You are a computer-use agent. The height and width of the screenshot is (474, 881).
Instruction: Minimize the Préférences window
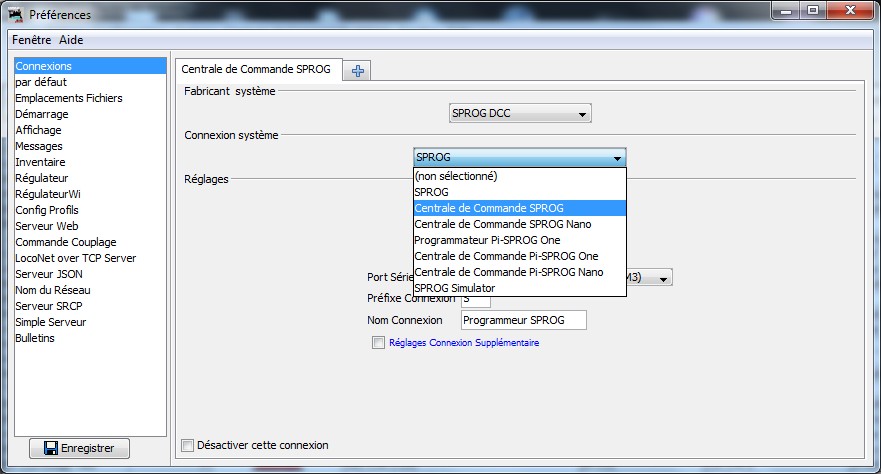pos(786,11)
